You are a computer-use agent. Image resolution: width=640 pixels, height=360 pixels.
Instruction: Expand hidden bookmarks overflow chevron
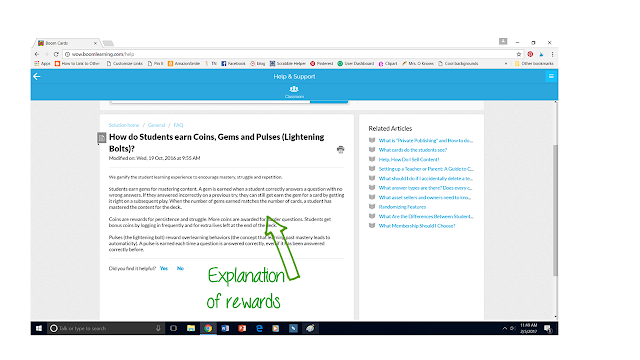[506, 64]
